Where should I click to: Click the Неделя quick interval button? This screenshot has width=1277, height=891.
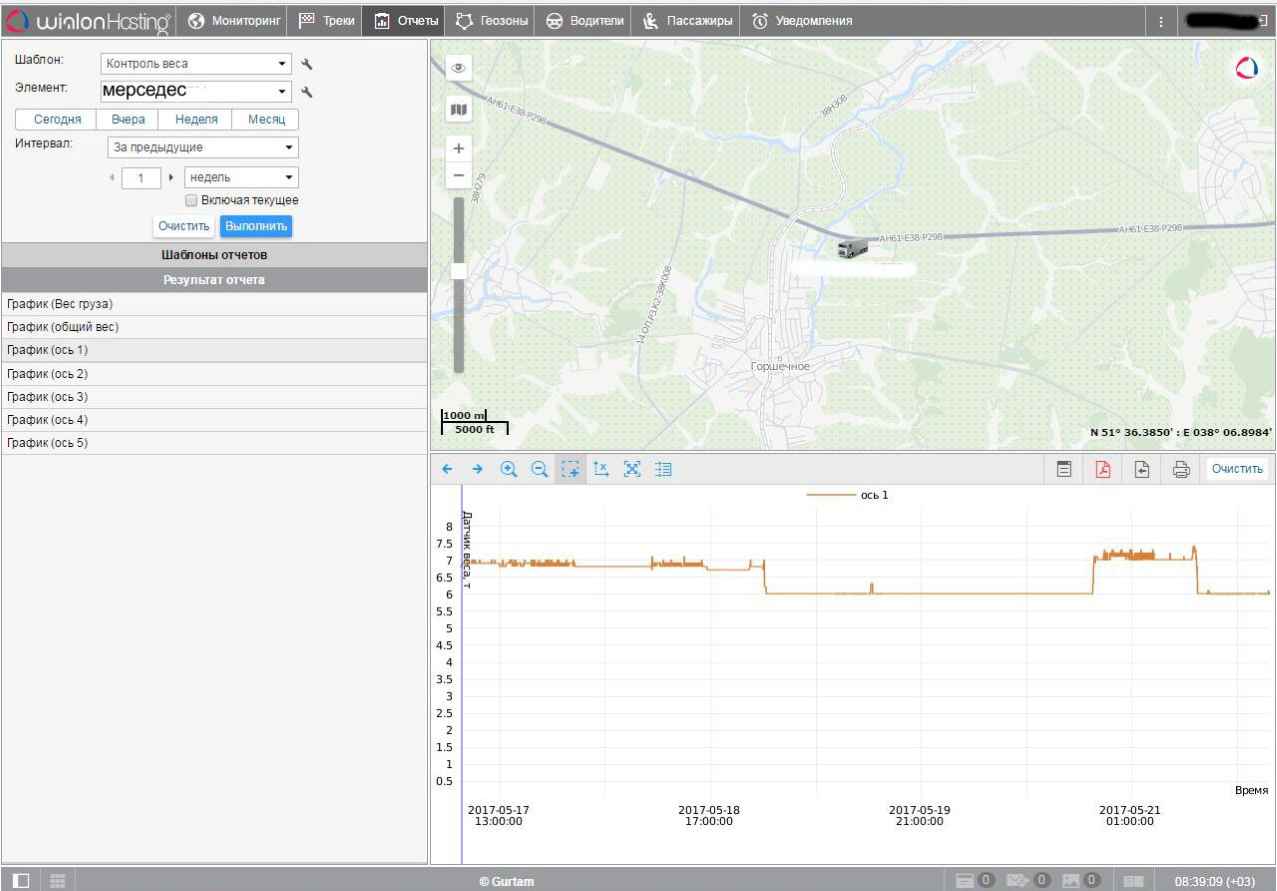(196, 119)
